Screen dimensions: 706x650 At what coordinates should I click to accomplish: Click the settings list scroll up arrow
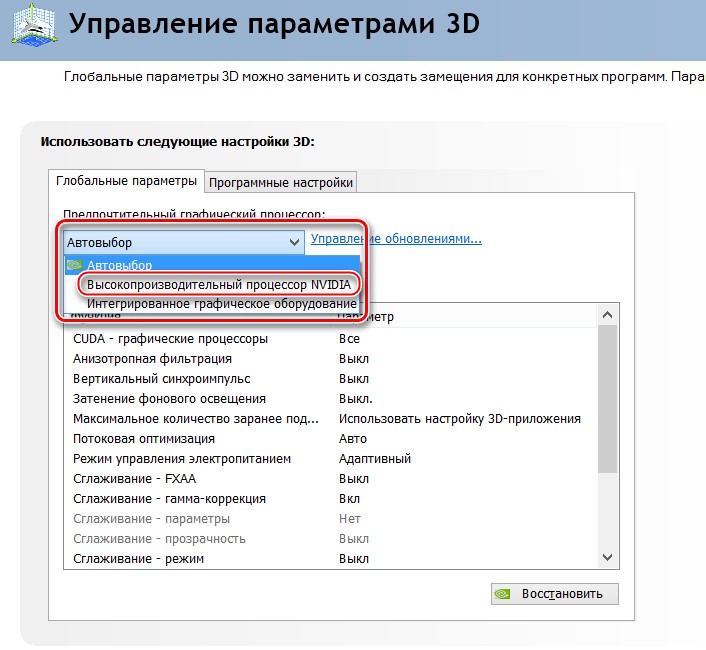point(607,315)
